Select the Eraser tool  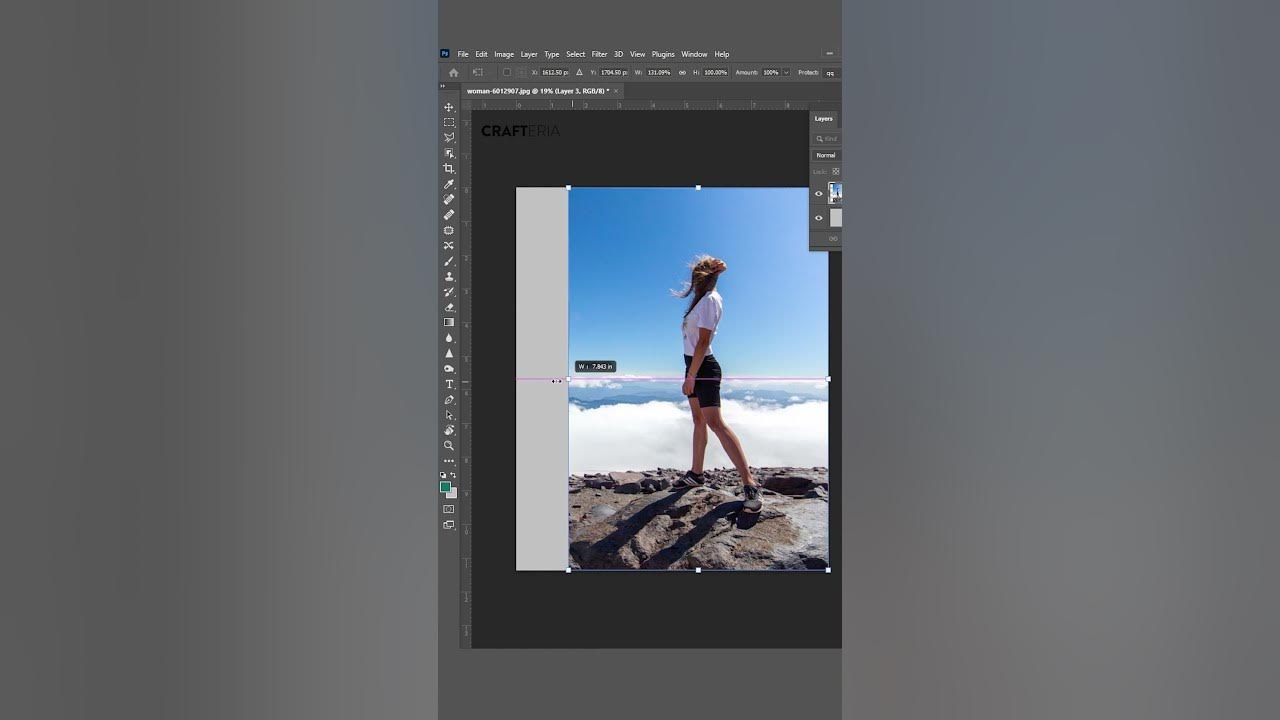pyautogui.click(x=449, y=307)
